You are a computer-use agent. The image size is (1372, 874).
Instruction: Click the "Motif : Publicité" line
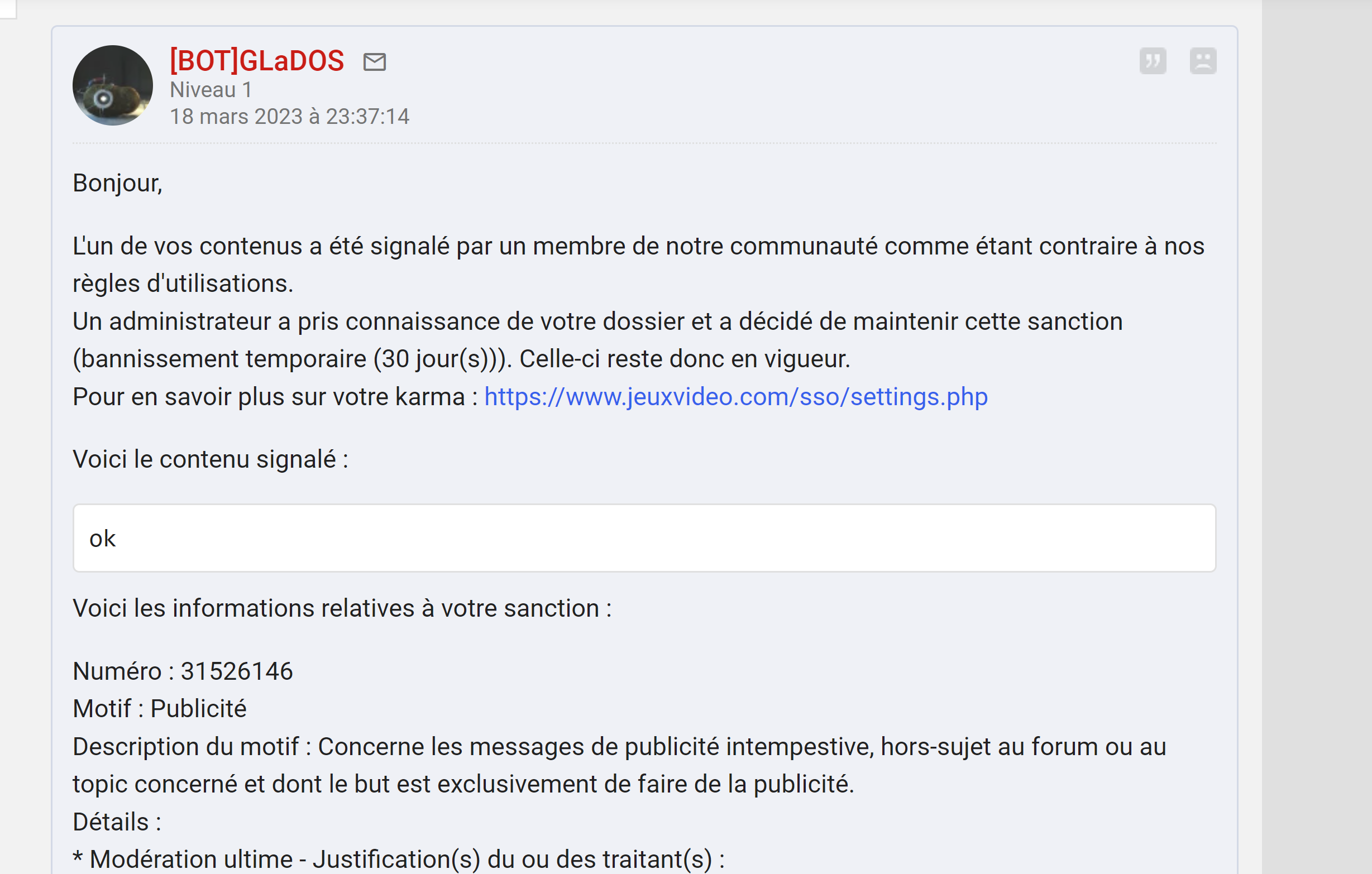click(x=160, y=708)
